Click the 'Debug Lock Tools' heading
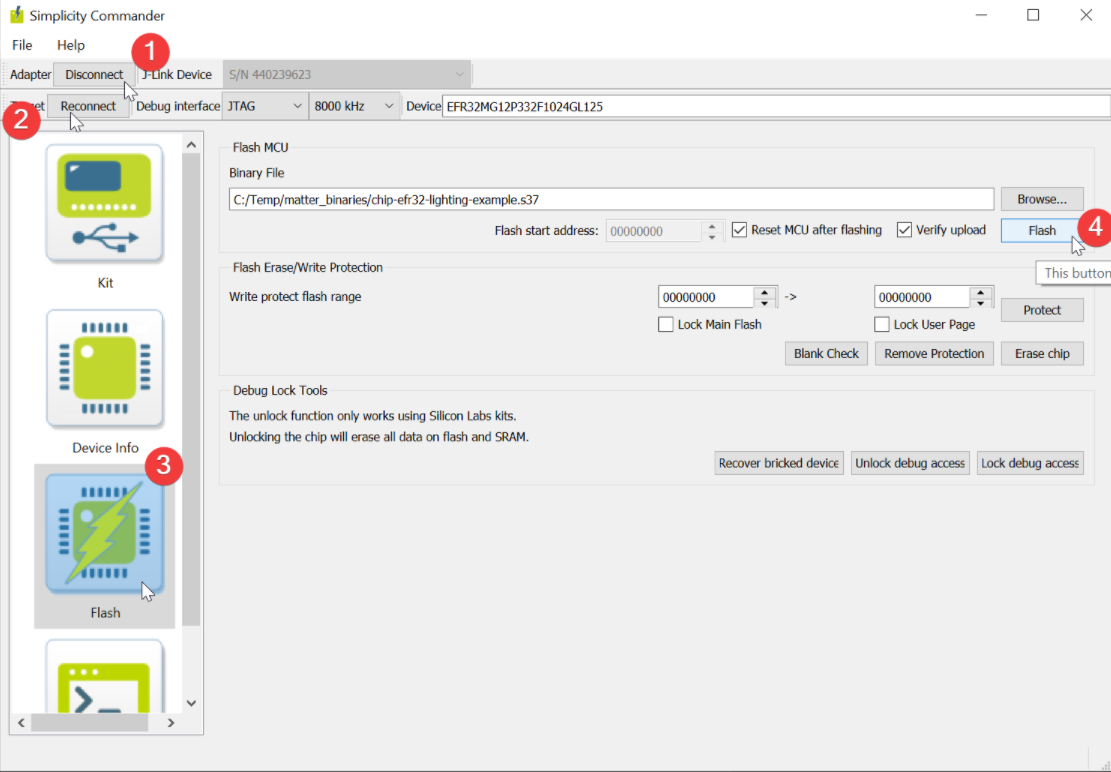Viewport: 1111px width, 772px height. pyautogui.click(x=280, y=390)
